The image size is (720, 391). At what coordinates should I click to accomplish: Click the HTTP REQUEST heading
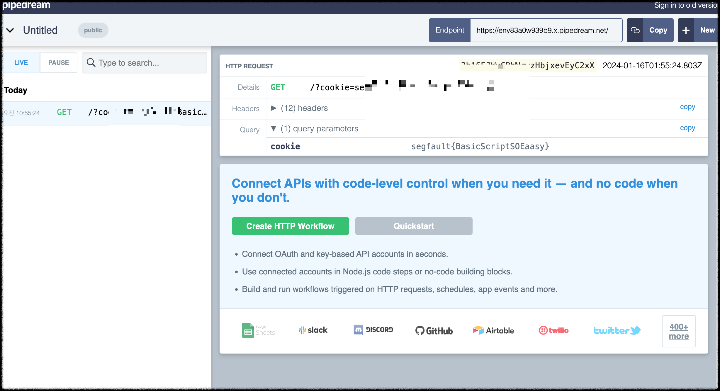249,66
